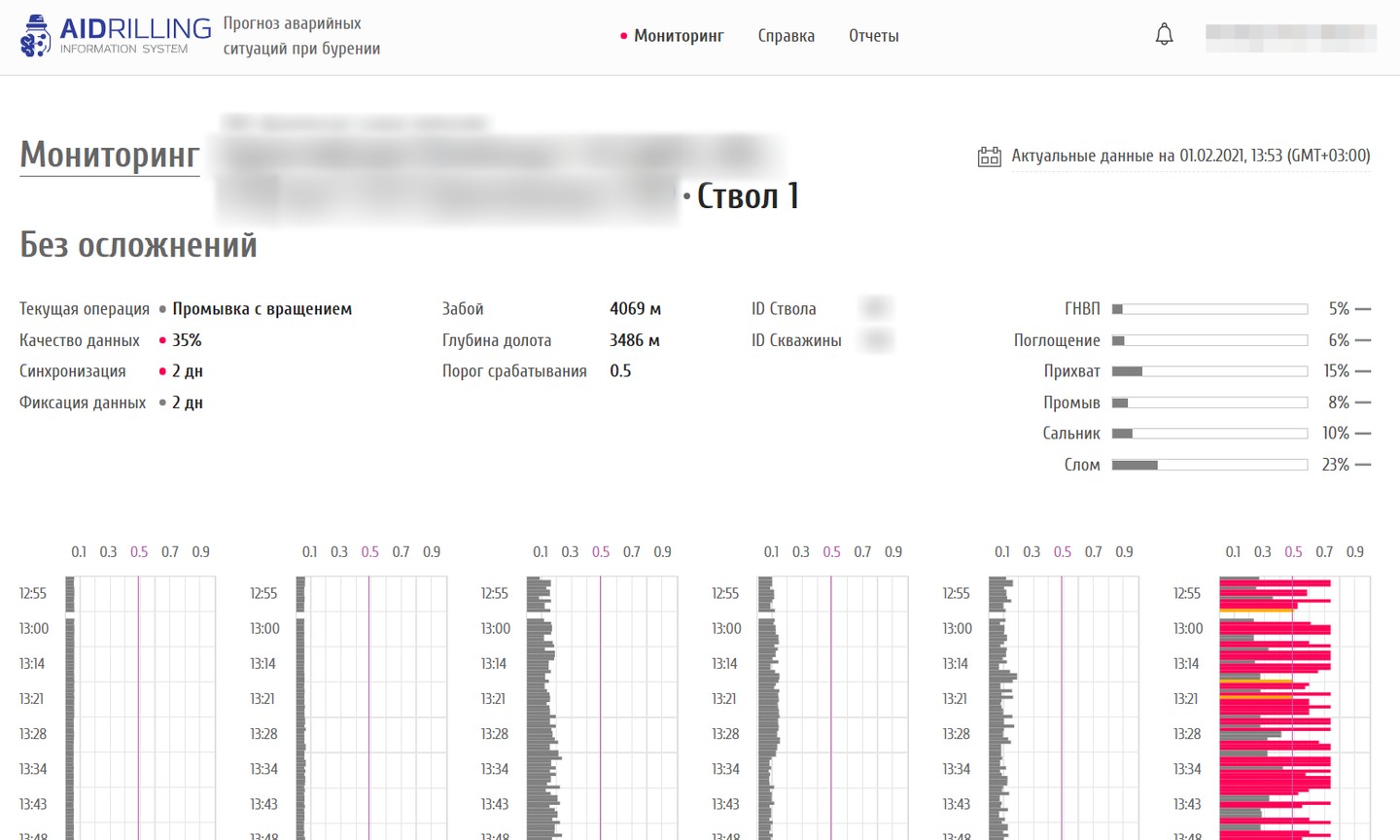Click the Порог срабатывания value 0.5
The height and width of the screenshot is (840, 1400).
[620, 371]
